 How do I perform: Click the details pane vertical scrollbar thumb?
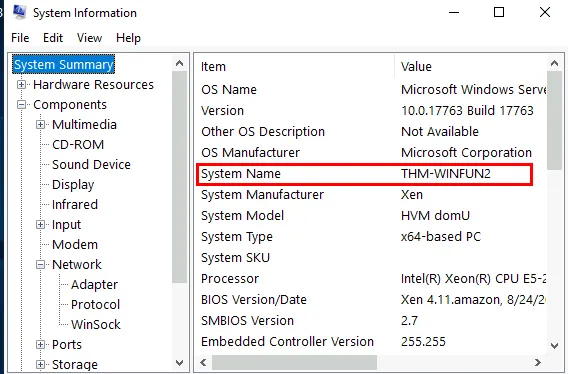(554, 120)
